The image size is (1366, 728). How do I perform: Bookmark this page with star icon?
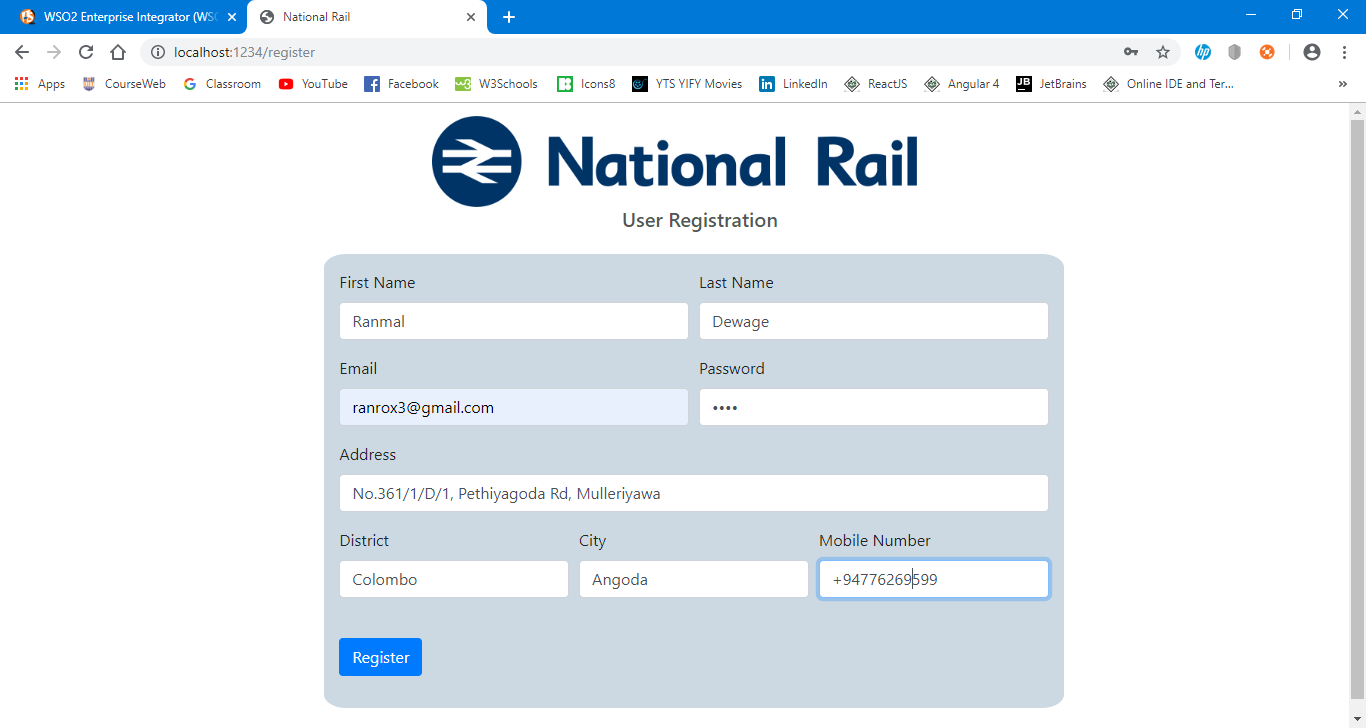click(1163, 52)
